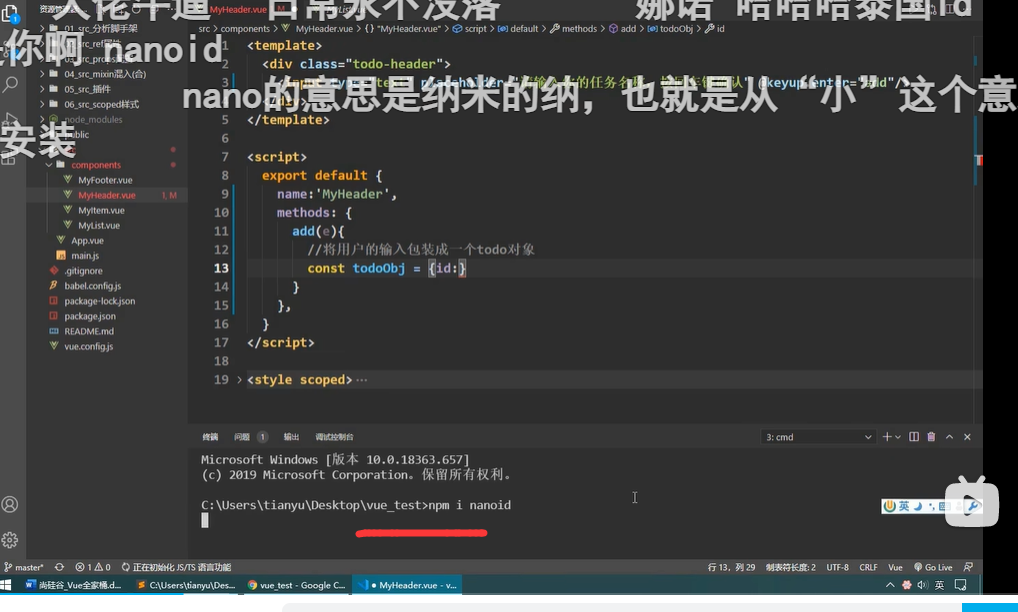The height and width of the screenshot is (612, 1018).
Task: Open package.json in the explorer
Action: click(90, 316)
